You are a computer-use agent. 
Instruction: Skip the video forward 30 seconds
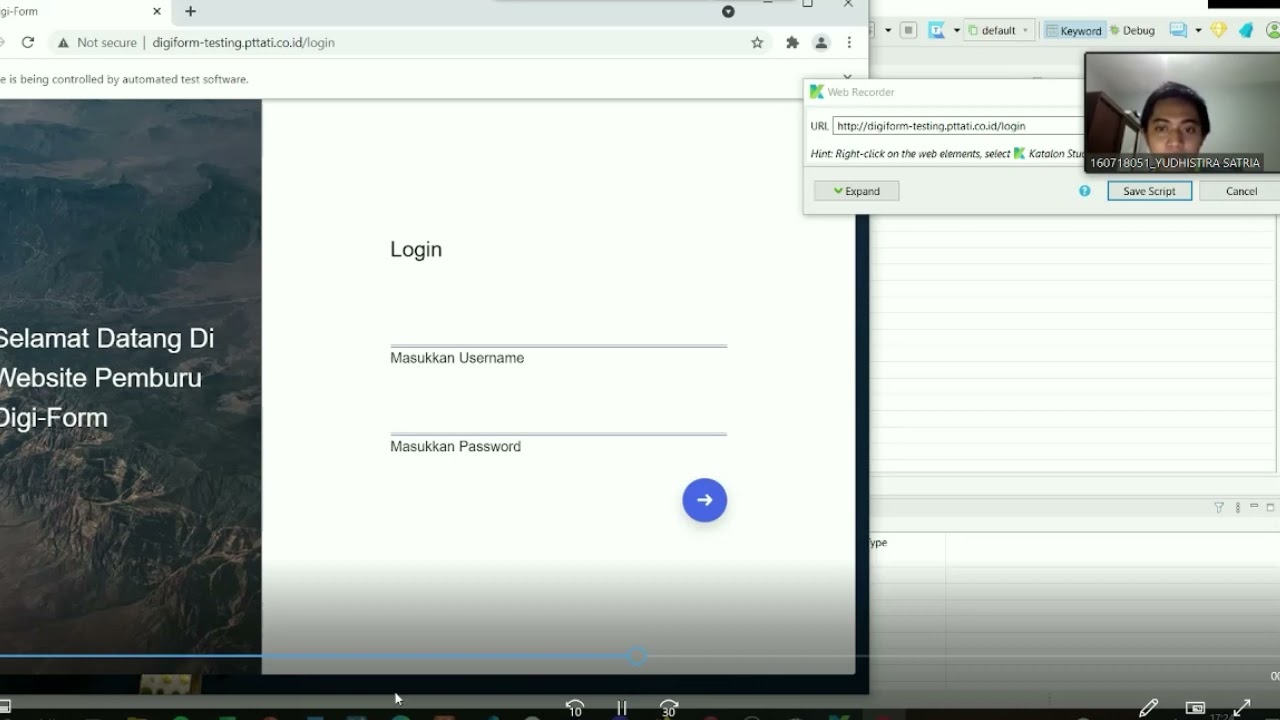[669, 708]
